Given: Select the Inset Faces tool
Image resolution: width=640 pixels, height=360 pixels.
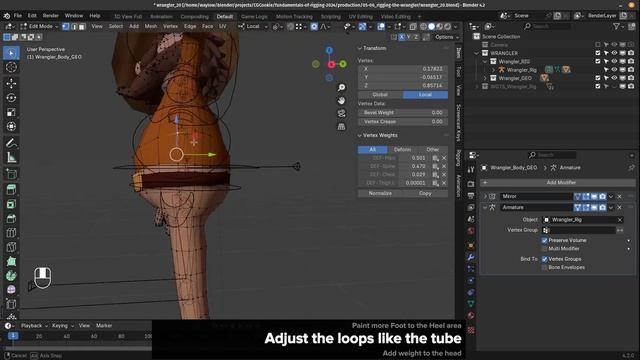Looking at the screenshot, I should coord(11,204).
